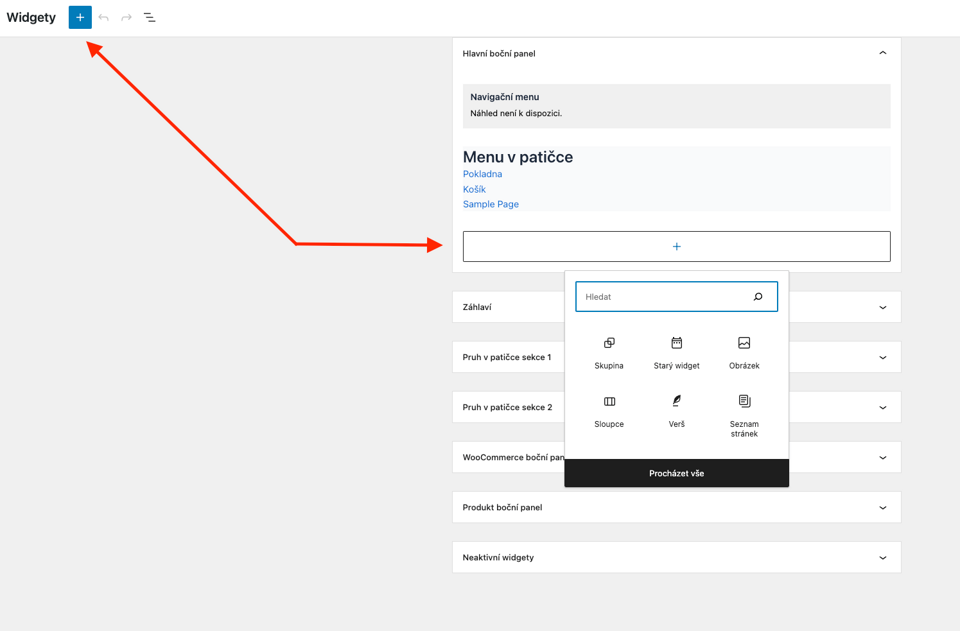
Task: Click the Procházet vše button
Action: [x=677, y=473]
